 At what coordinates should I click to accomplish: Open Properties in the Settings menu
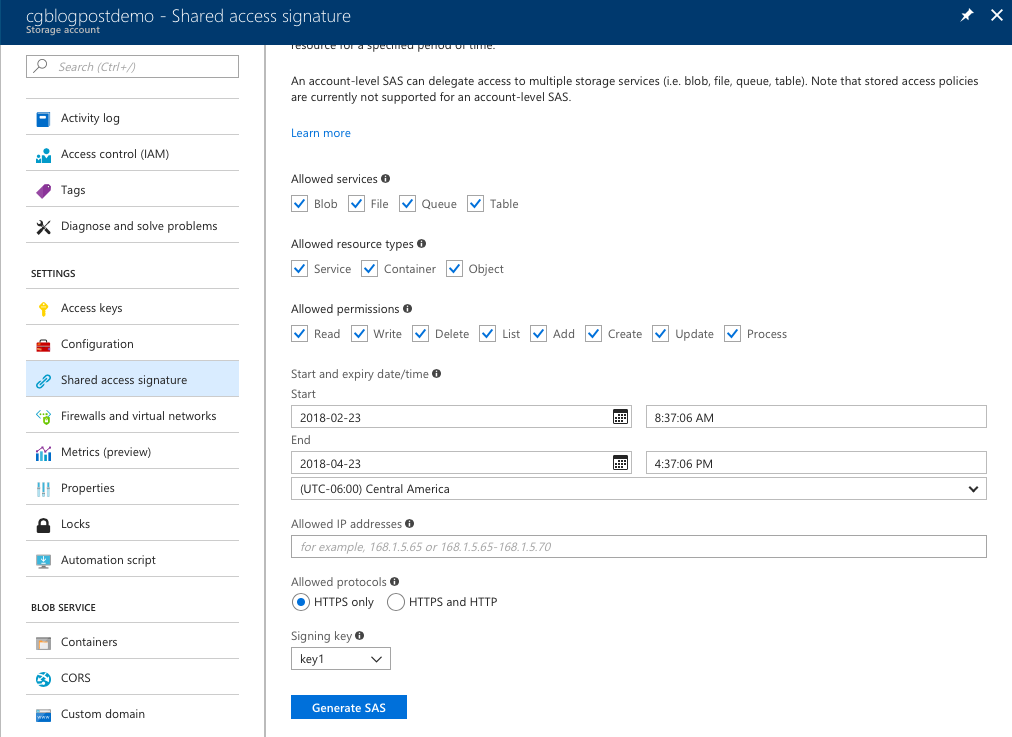(132, 489)
